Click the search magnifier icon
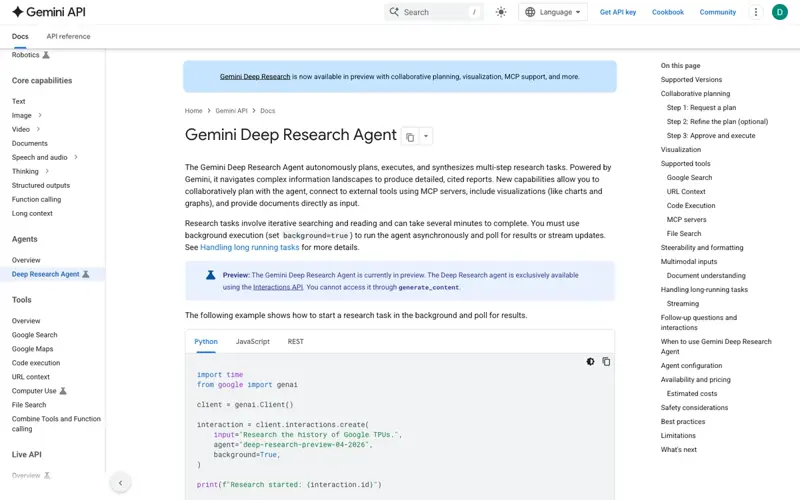The height and width of the screenshot is (500, 800). tap(394, 12)
